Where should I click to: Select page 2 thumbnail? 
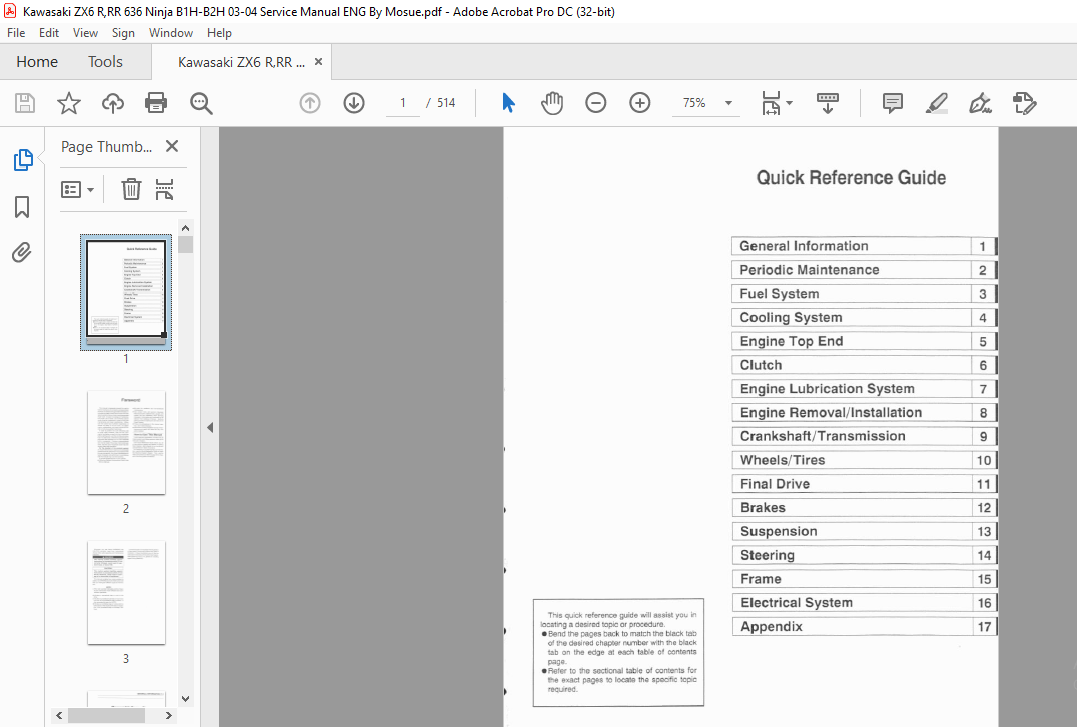126,443
